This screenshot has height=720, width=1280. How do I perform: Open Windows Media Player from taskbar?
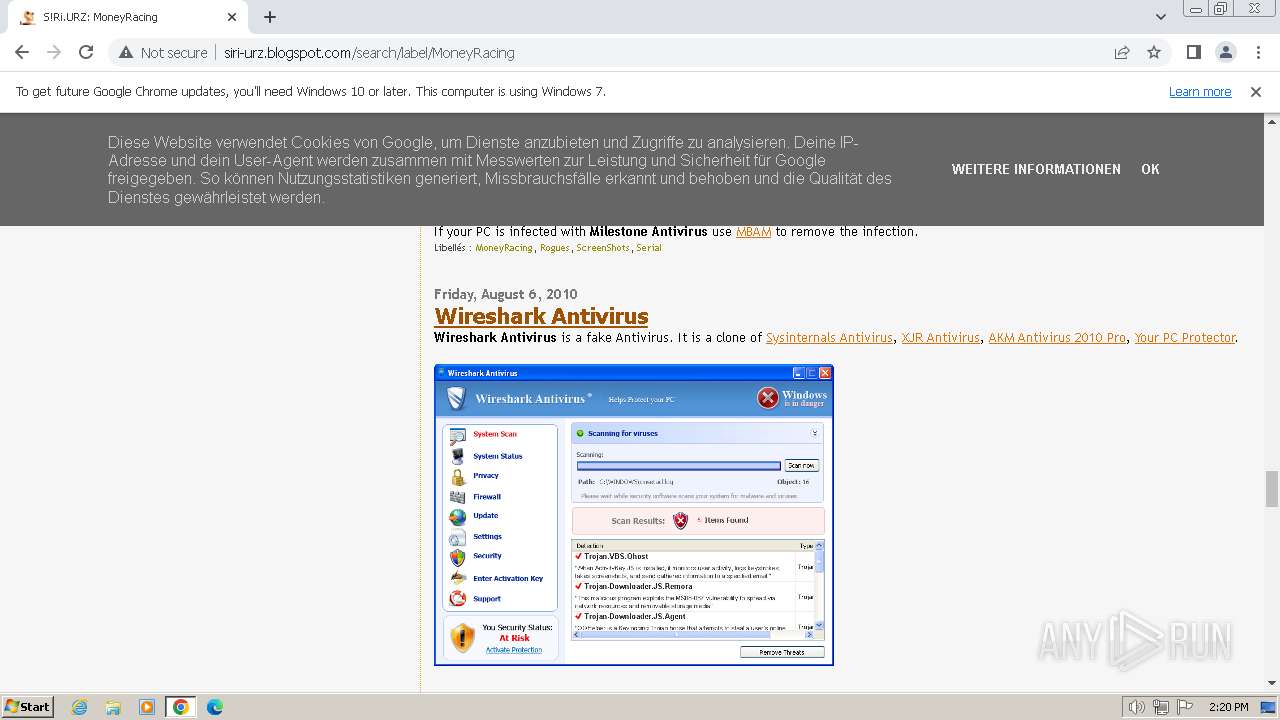147,707
